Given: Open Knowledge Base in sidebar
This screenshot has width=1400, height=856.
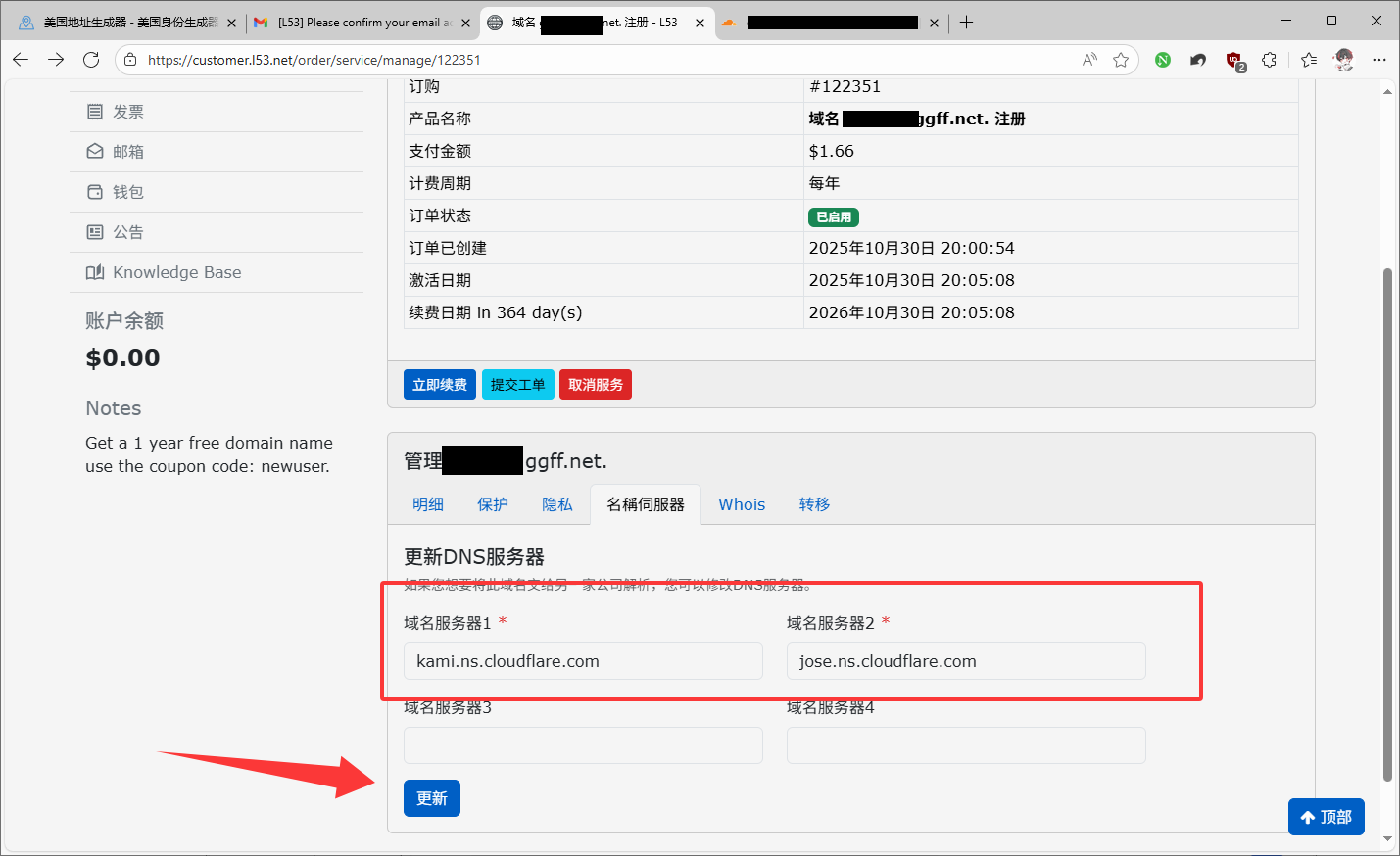Looking at the screenshot, I should coord(176,272).
